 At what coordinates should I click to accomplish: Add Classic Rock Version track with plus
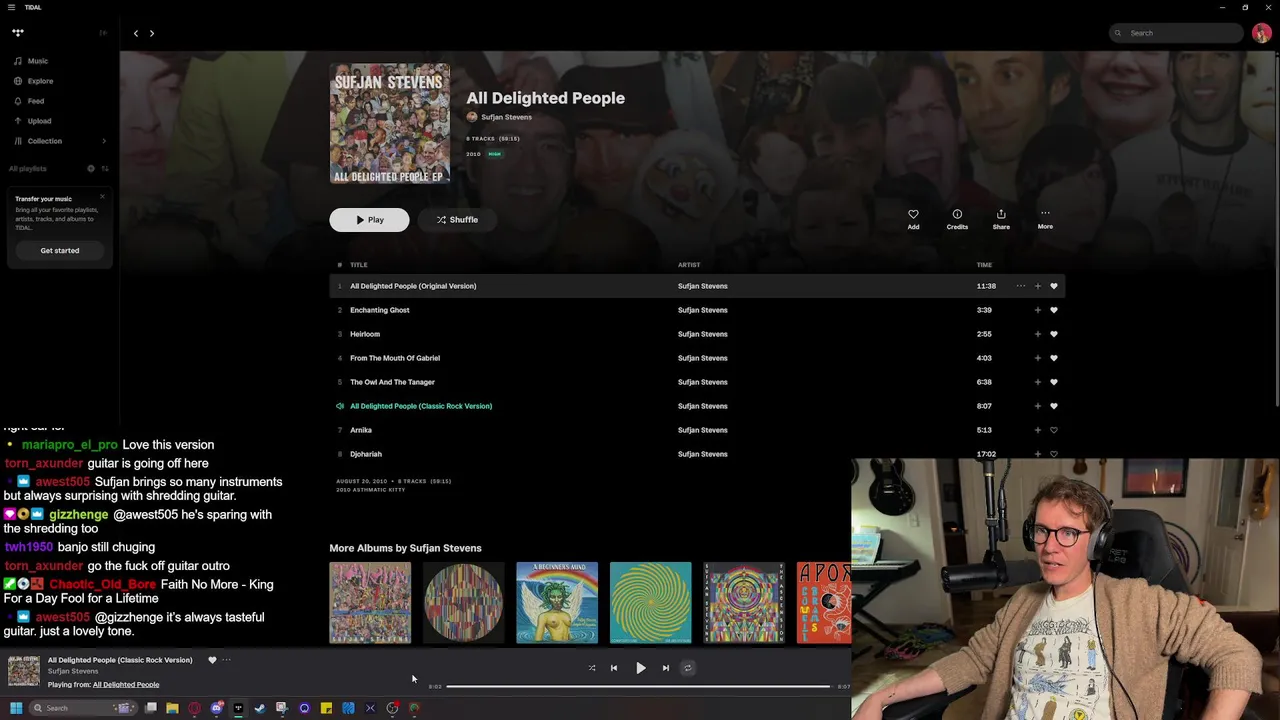[1037, 406]
